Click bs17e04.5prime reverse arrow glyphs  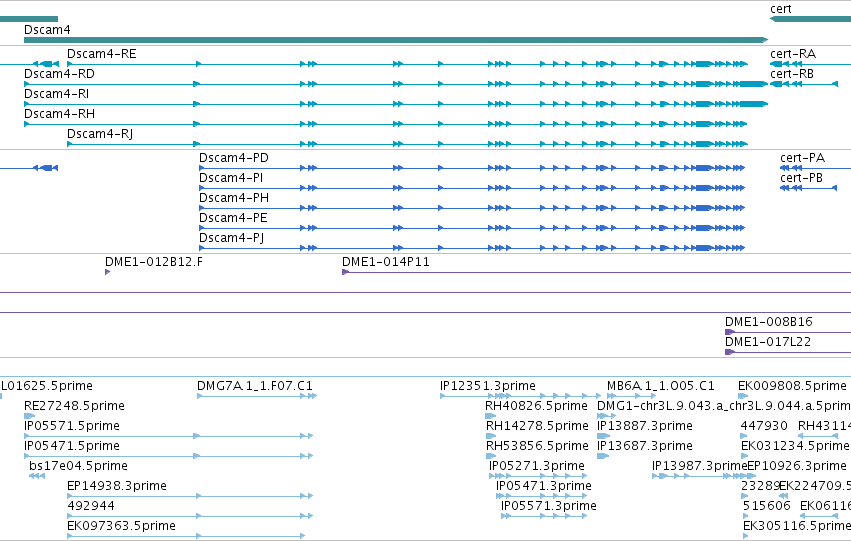(37, 476)
